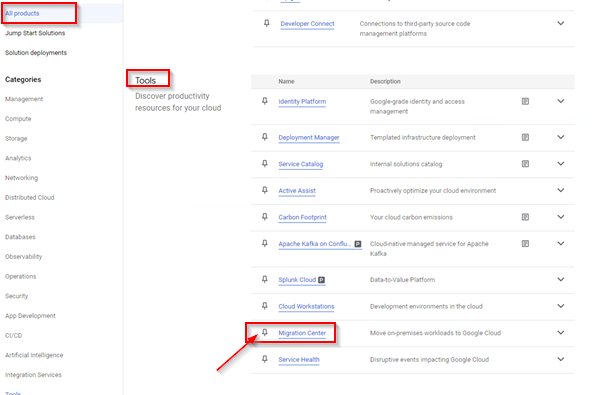Click partner badge next to Apache Kafka
600x395 pixels.
coord(358,244)
